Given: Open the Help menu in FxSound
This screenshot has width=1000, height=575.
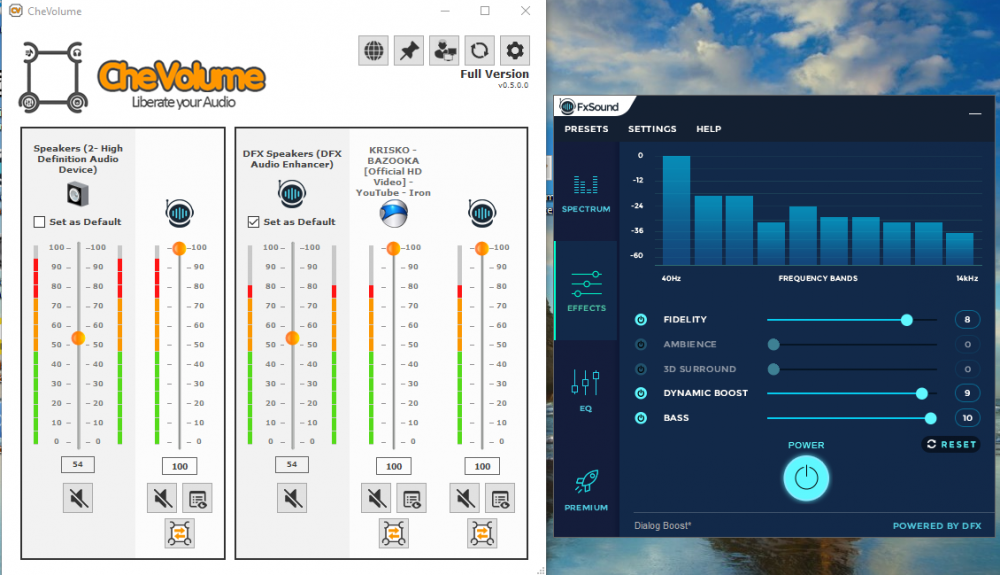Looking at the screenshot, I should point(709,129).
